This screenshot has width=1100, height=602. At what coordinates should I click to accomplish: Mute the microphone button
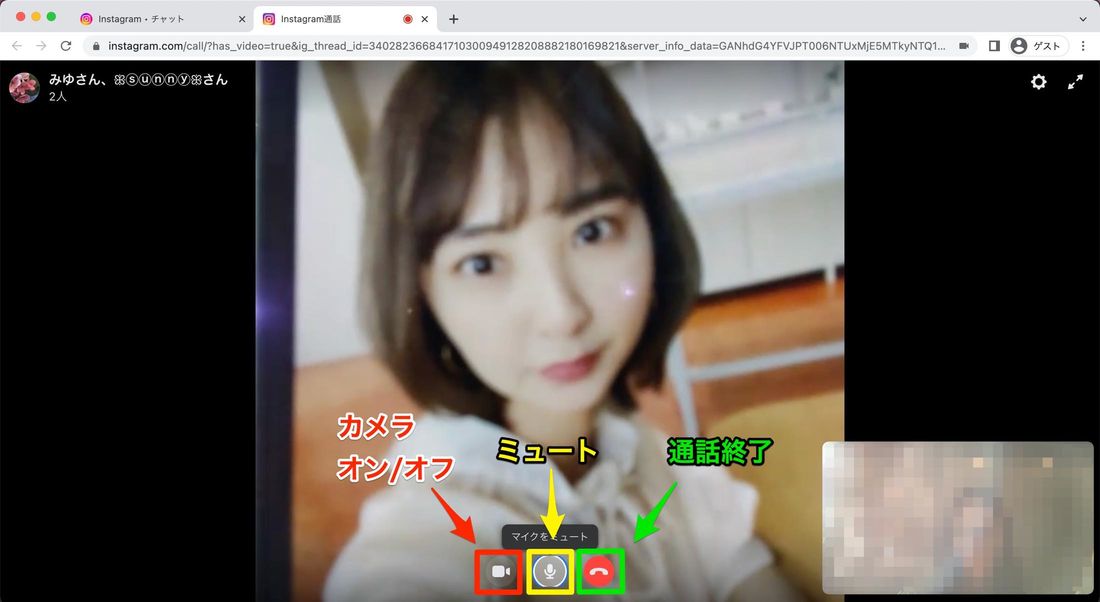(x=550, y=572)
